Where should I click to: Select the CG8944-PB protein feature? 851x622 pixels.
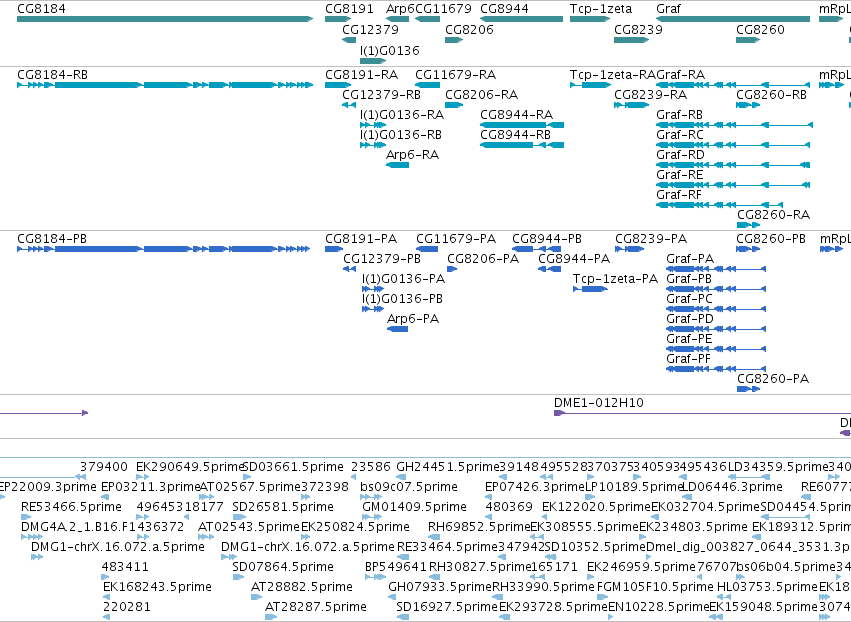[x=536, y=249]
